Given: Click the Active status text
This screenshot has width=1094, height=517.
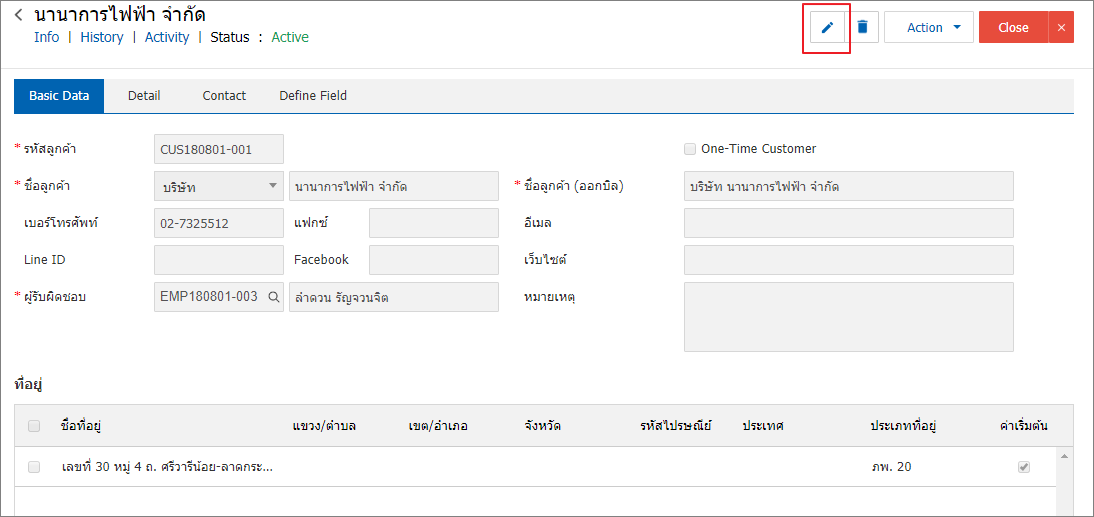Looking at the screenshot, I should 290,37.
